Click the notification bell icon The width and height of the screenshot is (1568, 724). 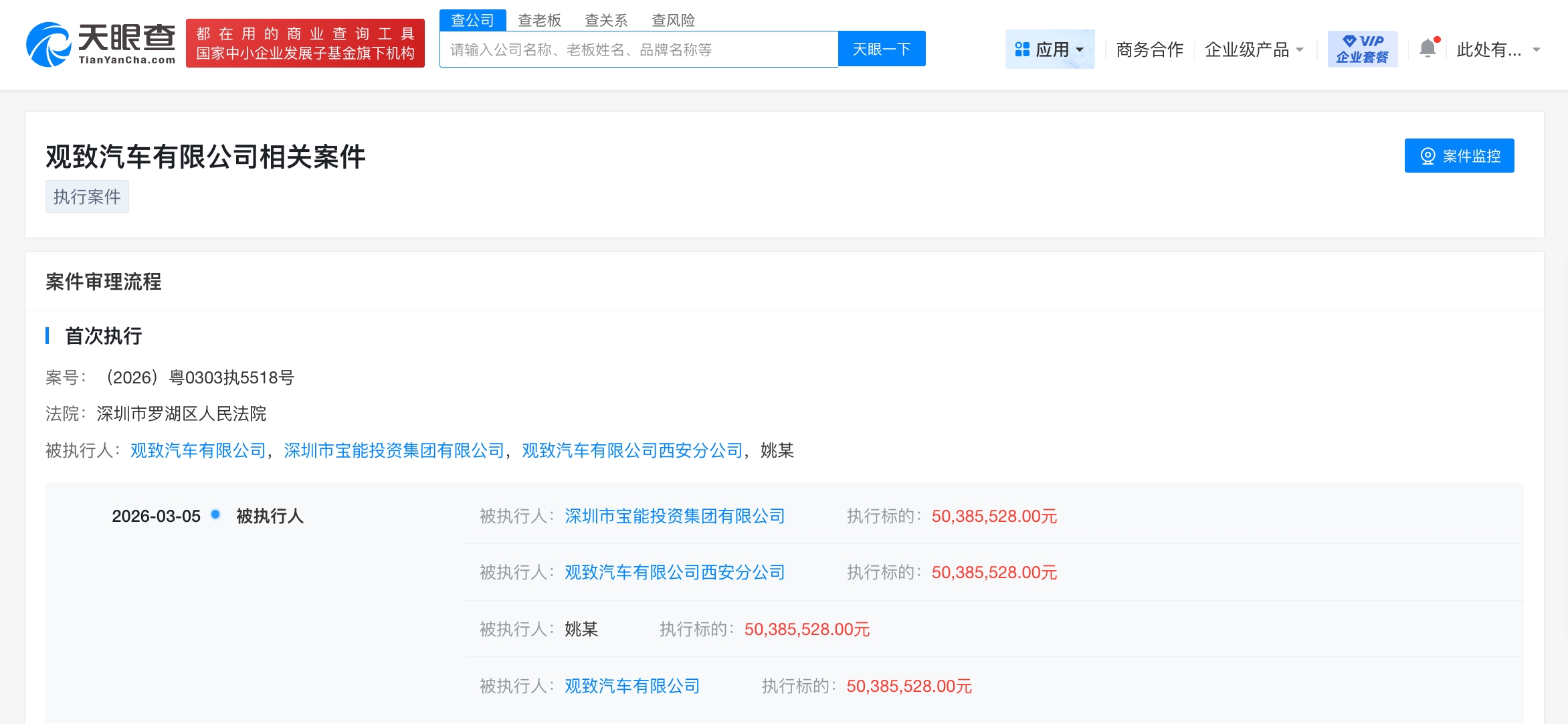[1427, 48]
